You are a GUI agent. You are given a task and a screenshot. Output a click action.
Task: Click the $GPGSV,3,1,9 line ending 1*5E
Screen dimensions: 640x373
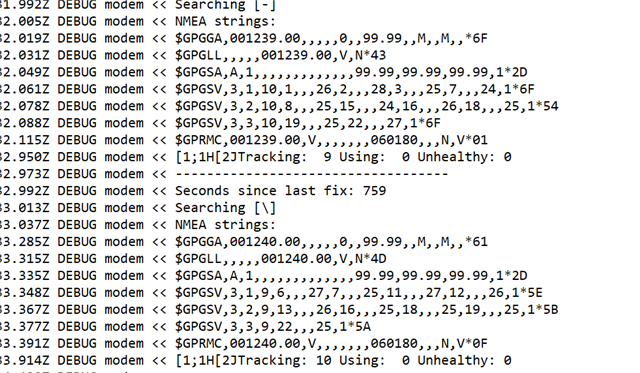pos(271,292)
